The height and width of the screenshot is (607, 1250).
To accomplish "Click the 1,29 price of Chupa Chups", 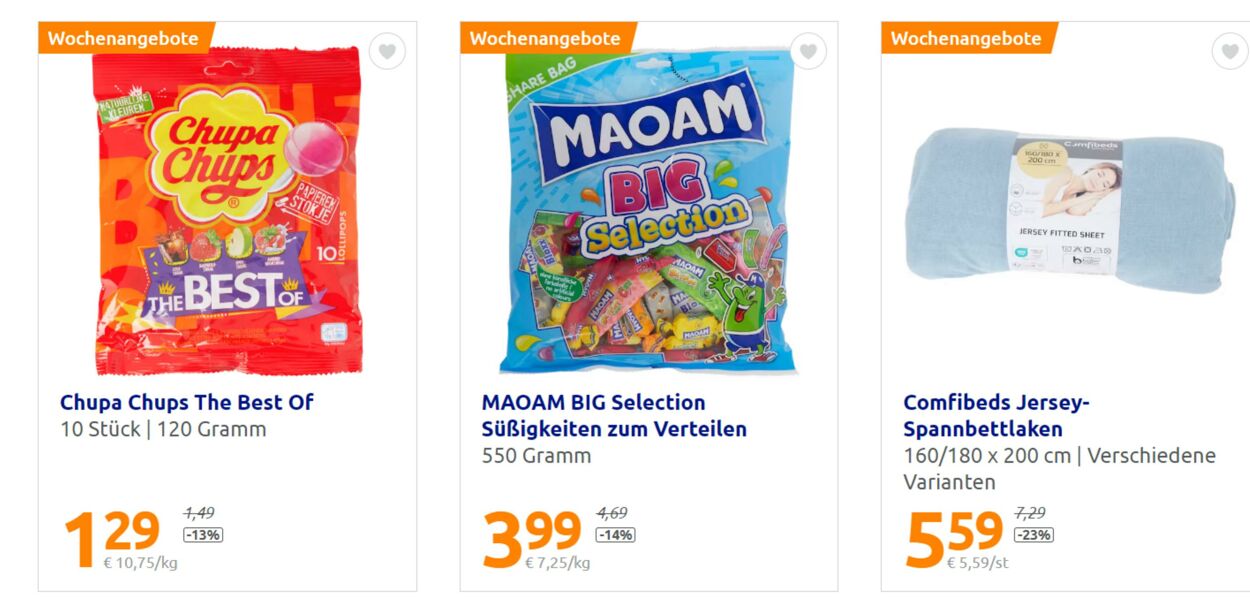I will click(112, 535).
